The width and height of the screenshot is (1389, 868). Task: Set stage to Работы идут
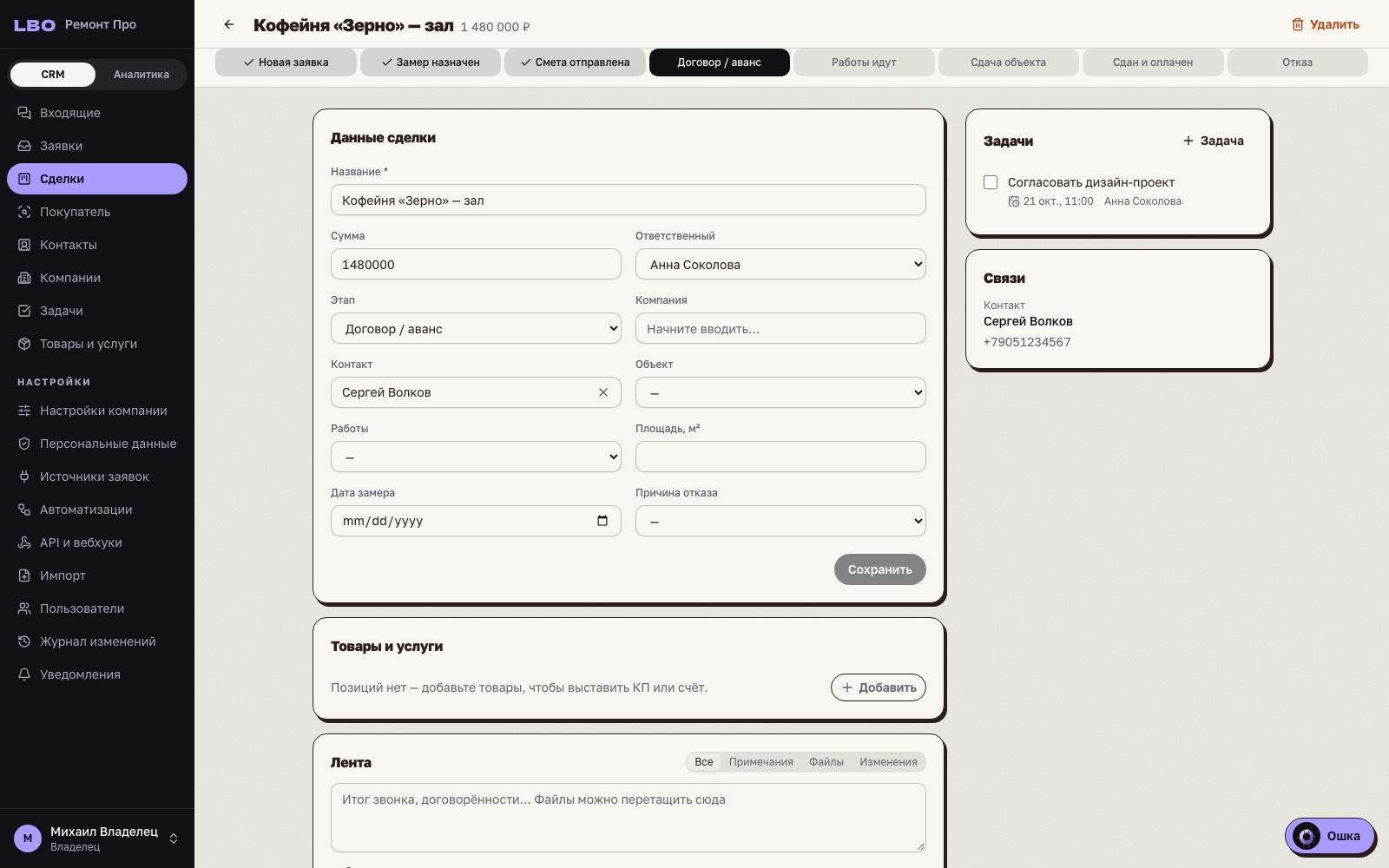tap(864, 62)
